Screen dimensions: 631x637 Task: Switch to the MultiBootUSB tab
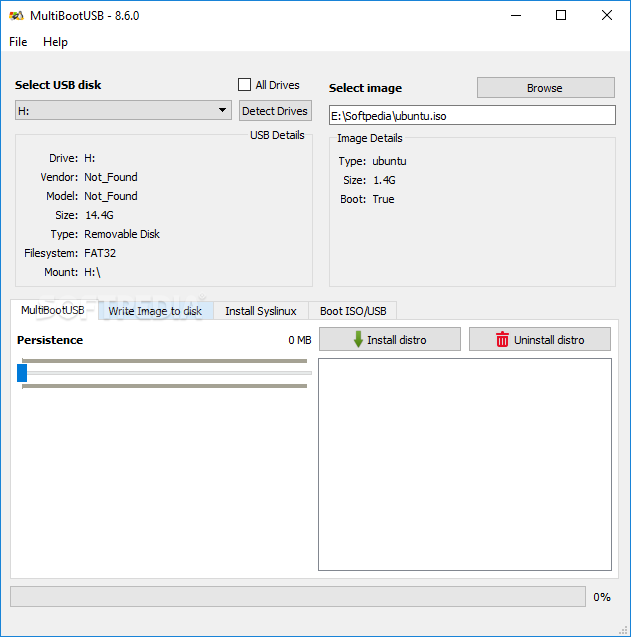(x=53, y=310)
